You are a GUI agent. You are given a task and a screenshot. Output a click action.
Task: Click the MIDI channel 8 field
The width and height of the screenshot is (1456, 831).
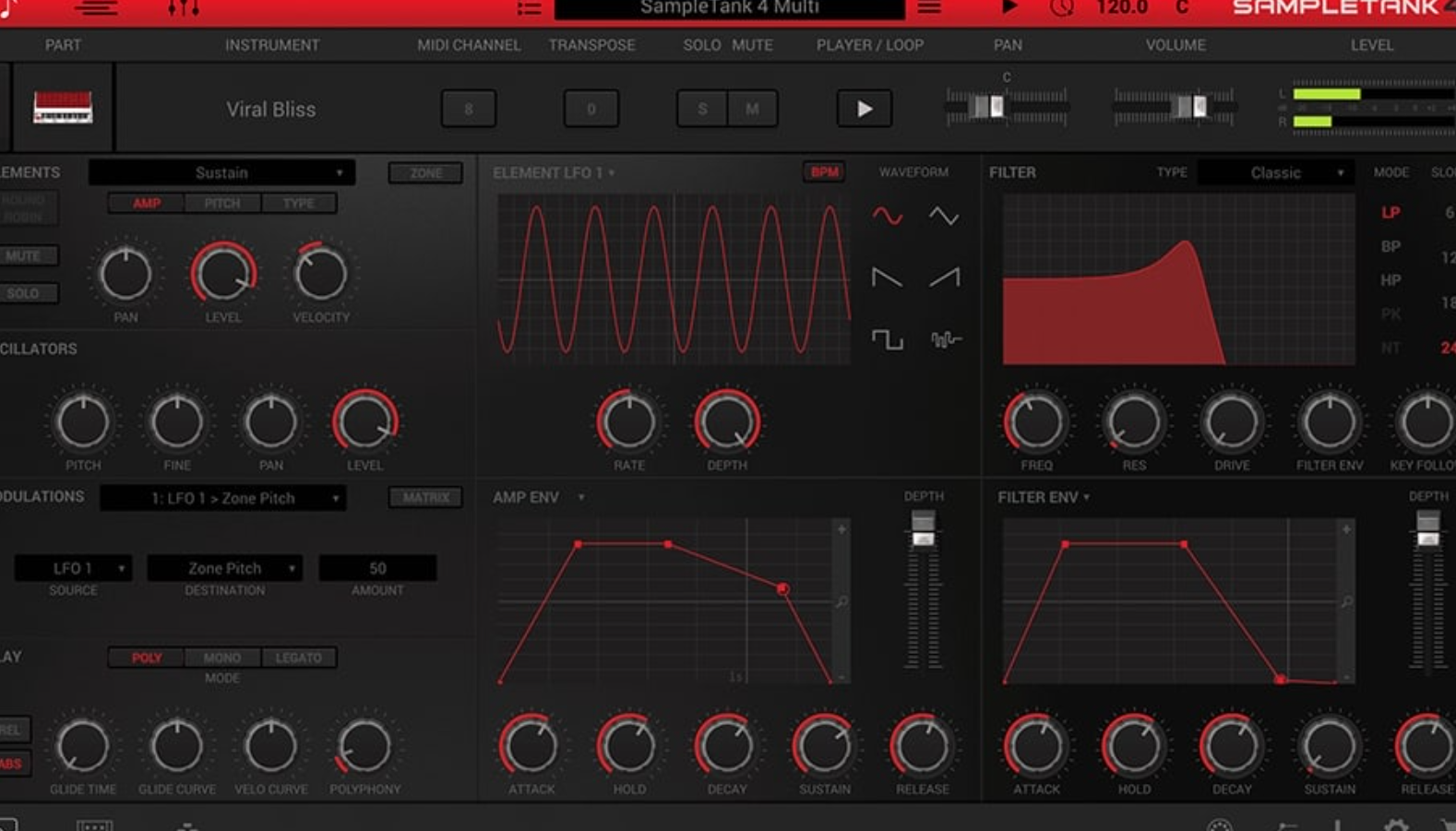point(469,109)
